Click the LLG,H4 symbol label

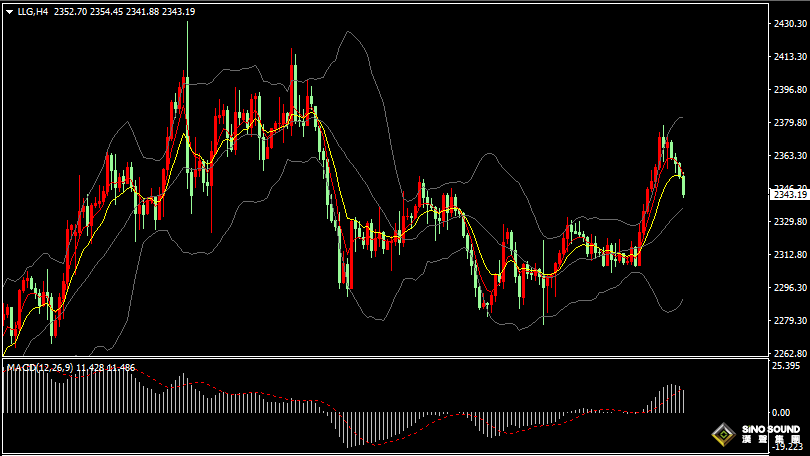[32, 12]
